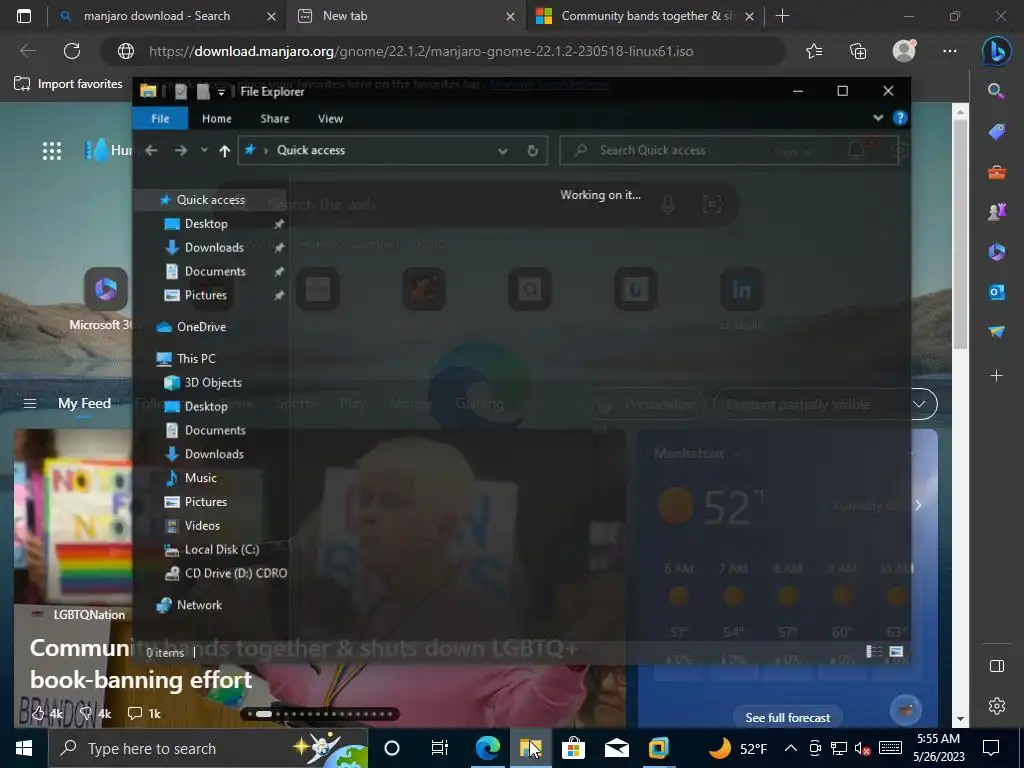Refresh File Explorer Quick access location
Screen dimensions: 1024x768
pos(532,151)
